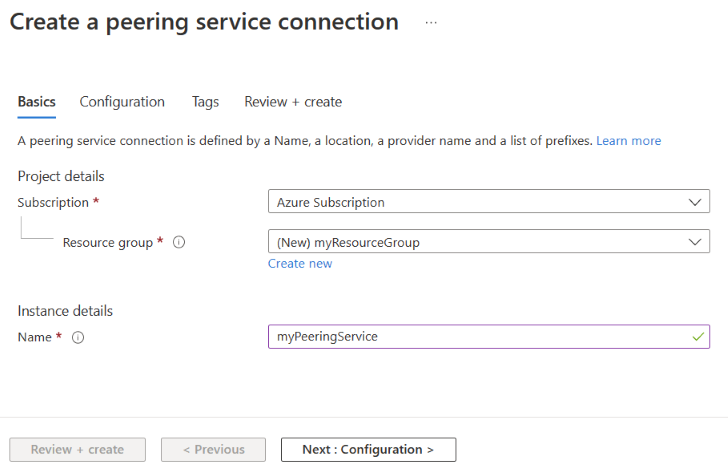Follow the Learn more link
Viewport: 728px width, 473px height.
628,141
